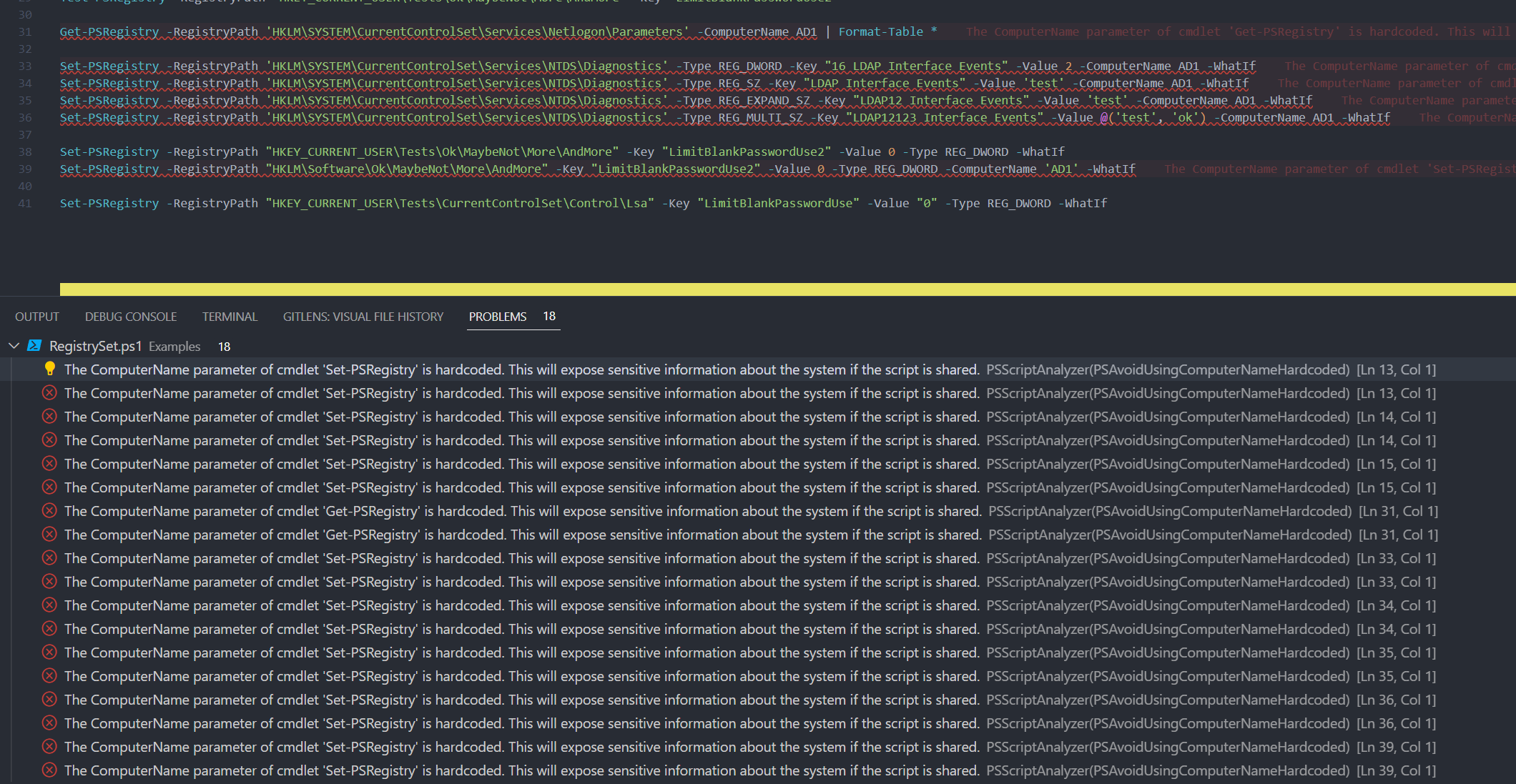Click the error icon on the Ln 39 problem
This screenshot has width=1516, height=784.
pyautogui.click(x=49, y=746)
